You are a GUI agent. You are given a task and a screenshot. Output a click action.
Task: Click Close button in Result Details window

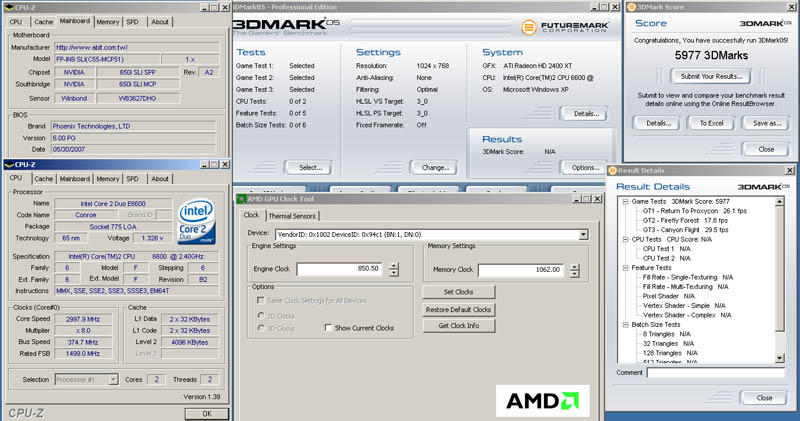tap(764, 398)
